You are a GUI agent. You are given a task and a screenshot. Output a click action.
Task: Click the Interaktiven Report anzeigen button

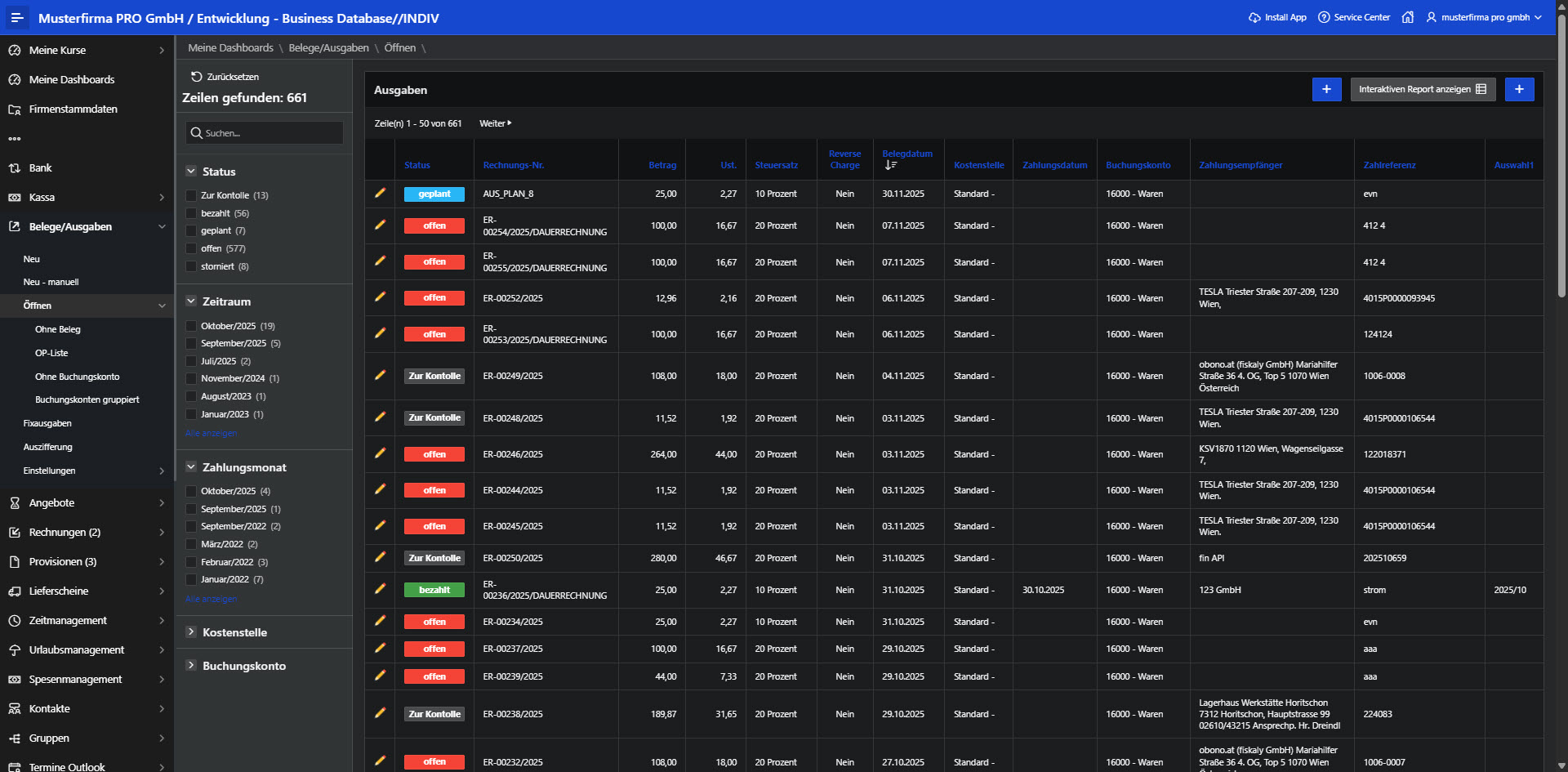coord(1422,89)
